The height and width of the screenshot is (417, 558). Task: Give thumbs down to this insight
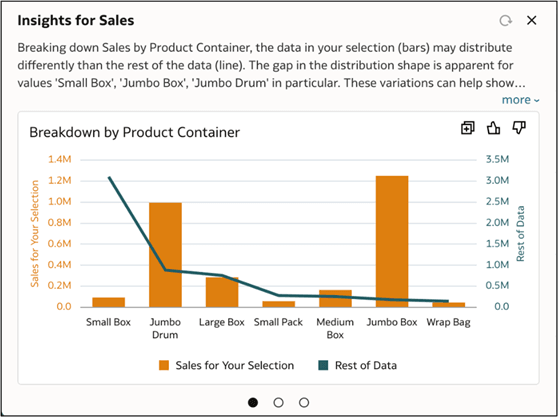(x=519, y=128)
